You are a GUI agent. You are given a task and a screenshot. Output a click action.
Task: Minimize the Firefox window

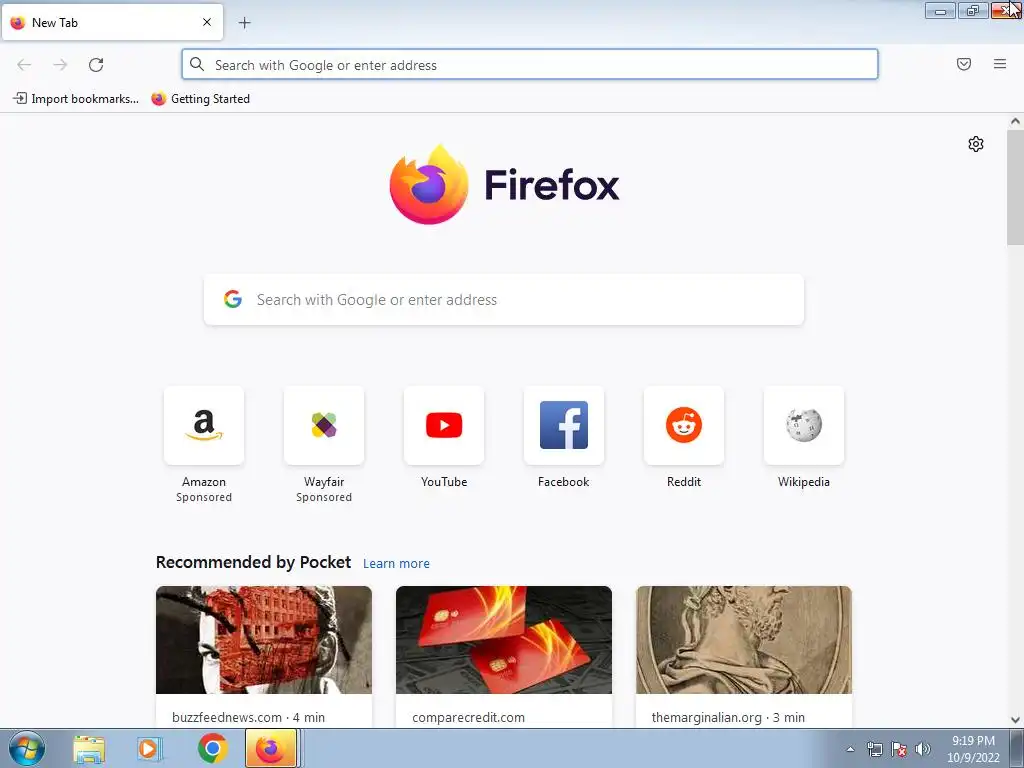coord(940,10)
